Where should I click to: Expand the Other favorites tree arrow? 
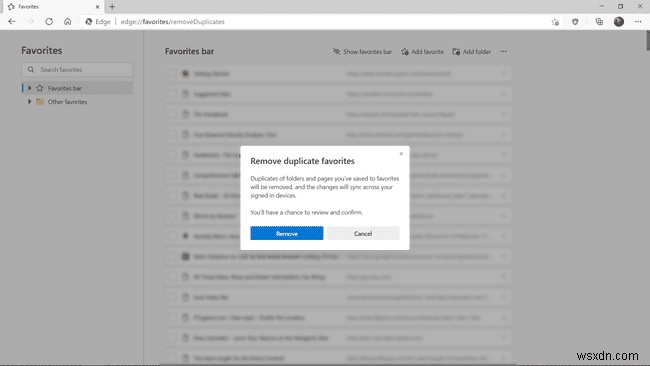click(29, 102)
